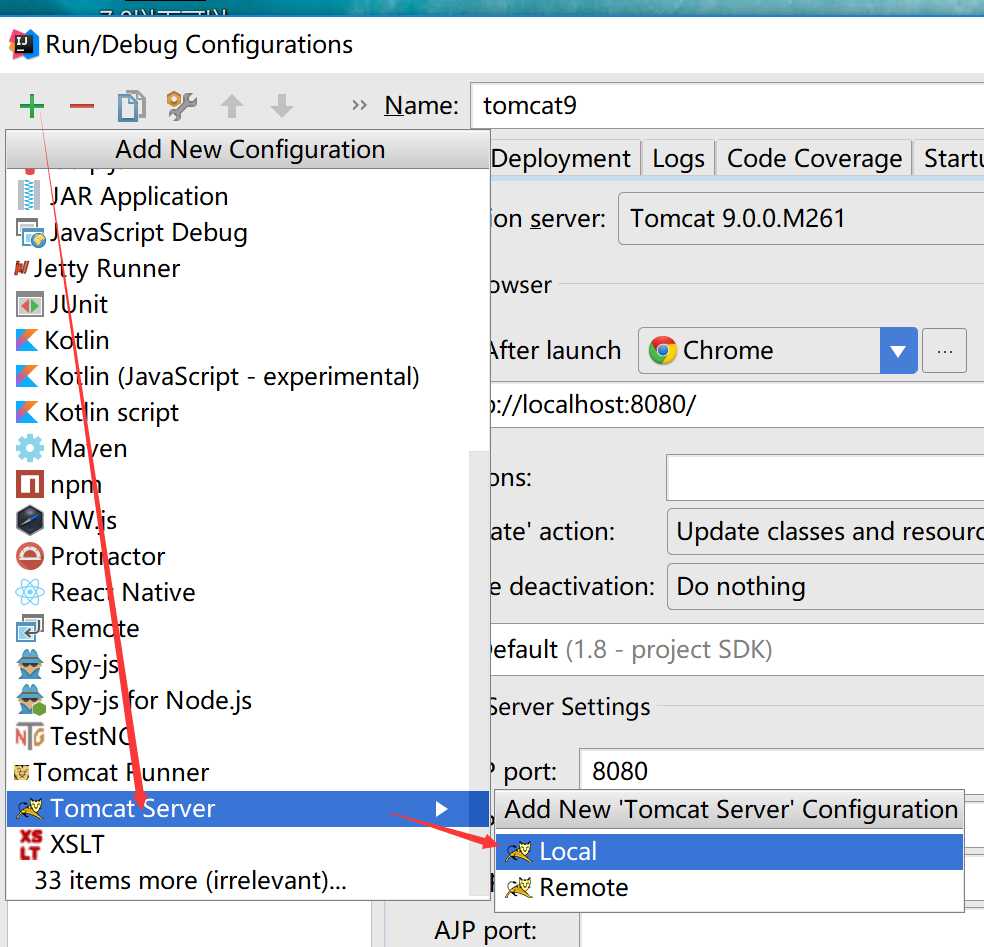Select JUnit configuration type
The height and width of the screenshot is (947, 984).
click(x=248, y=304)
